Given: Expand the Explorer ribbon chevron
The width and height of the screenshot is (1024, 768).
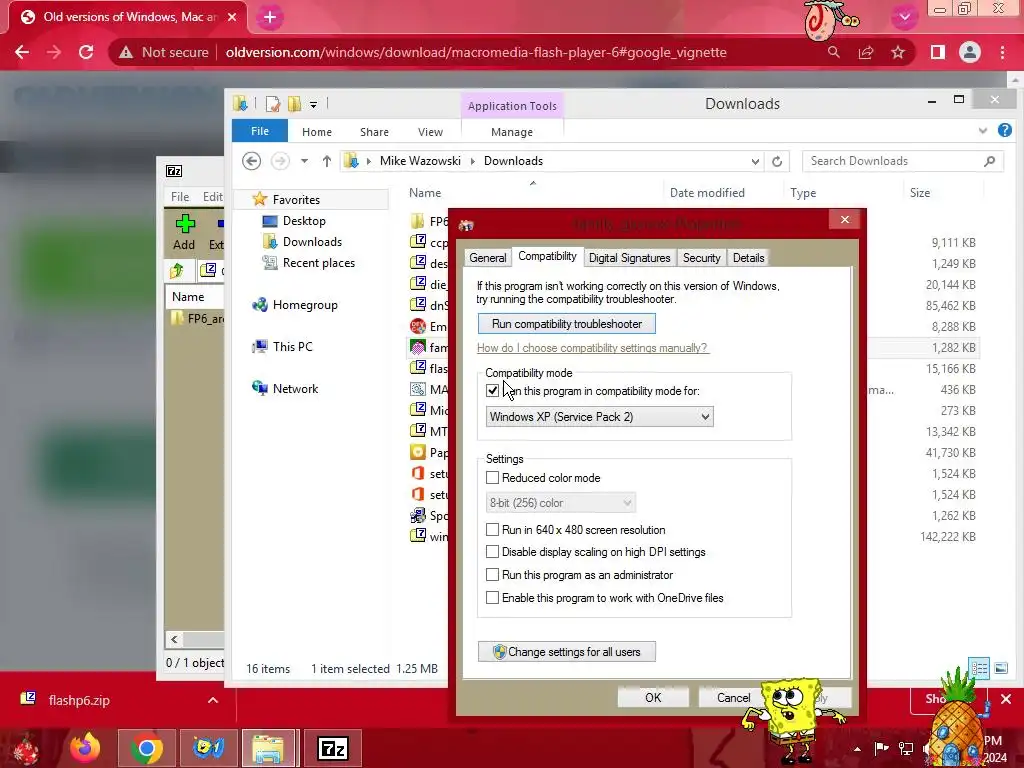Looking at the screenshot, I should (983, 131).
